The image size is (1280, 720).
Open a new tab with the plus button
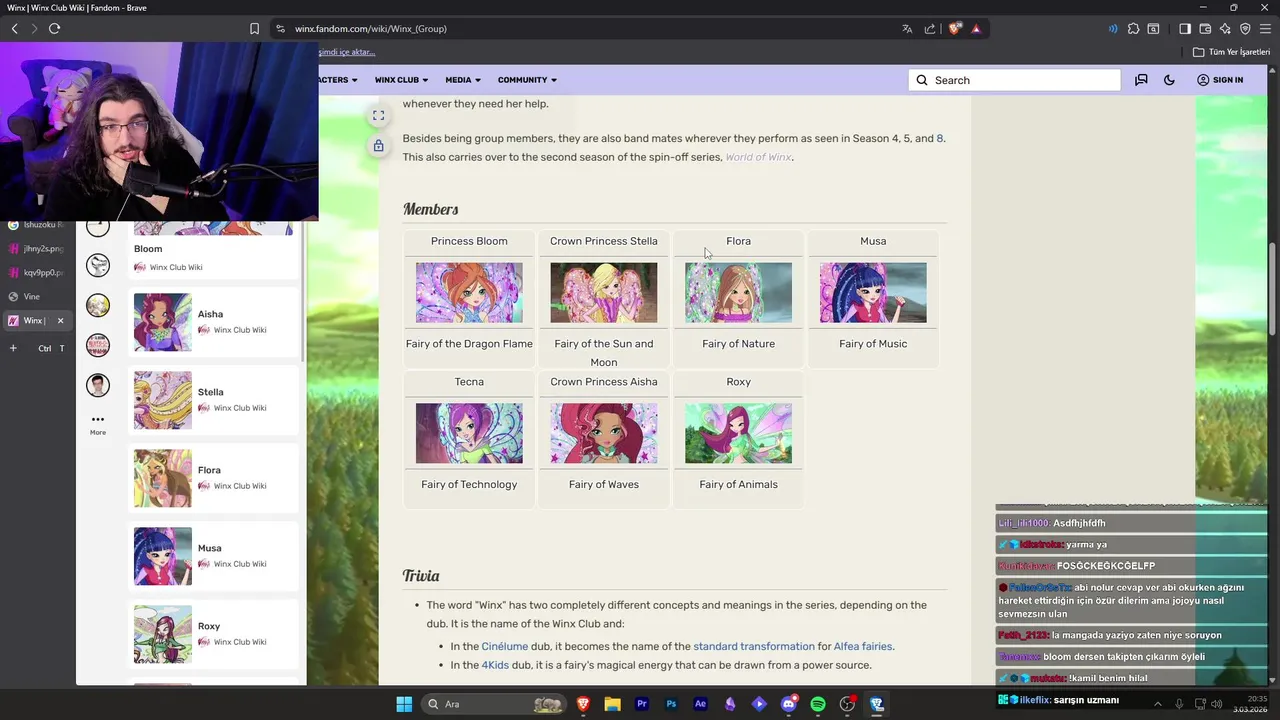13,348
